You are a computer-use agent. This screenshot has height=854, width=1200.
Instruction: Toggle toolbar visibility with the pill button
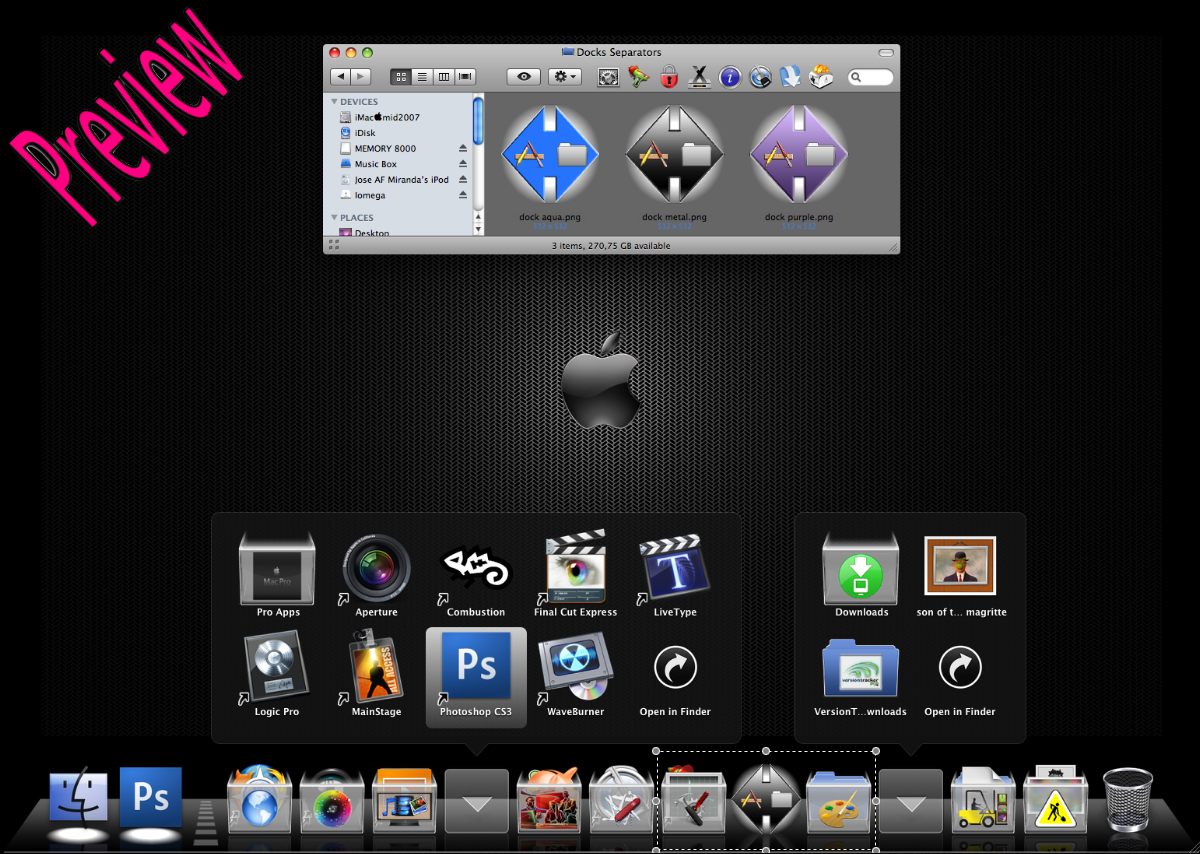(x=886, y=52)
